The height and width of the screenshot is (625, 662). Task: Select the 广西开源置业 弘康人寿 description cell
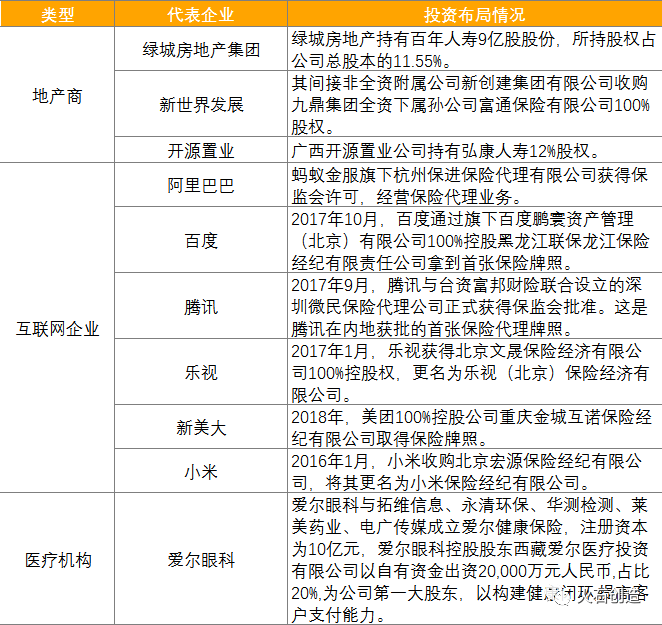coord(474,151)
